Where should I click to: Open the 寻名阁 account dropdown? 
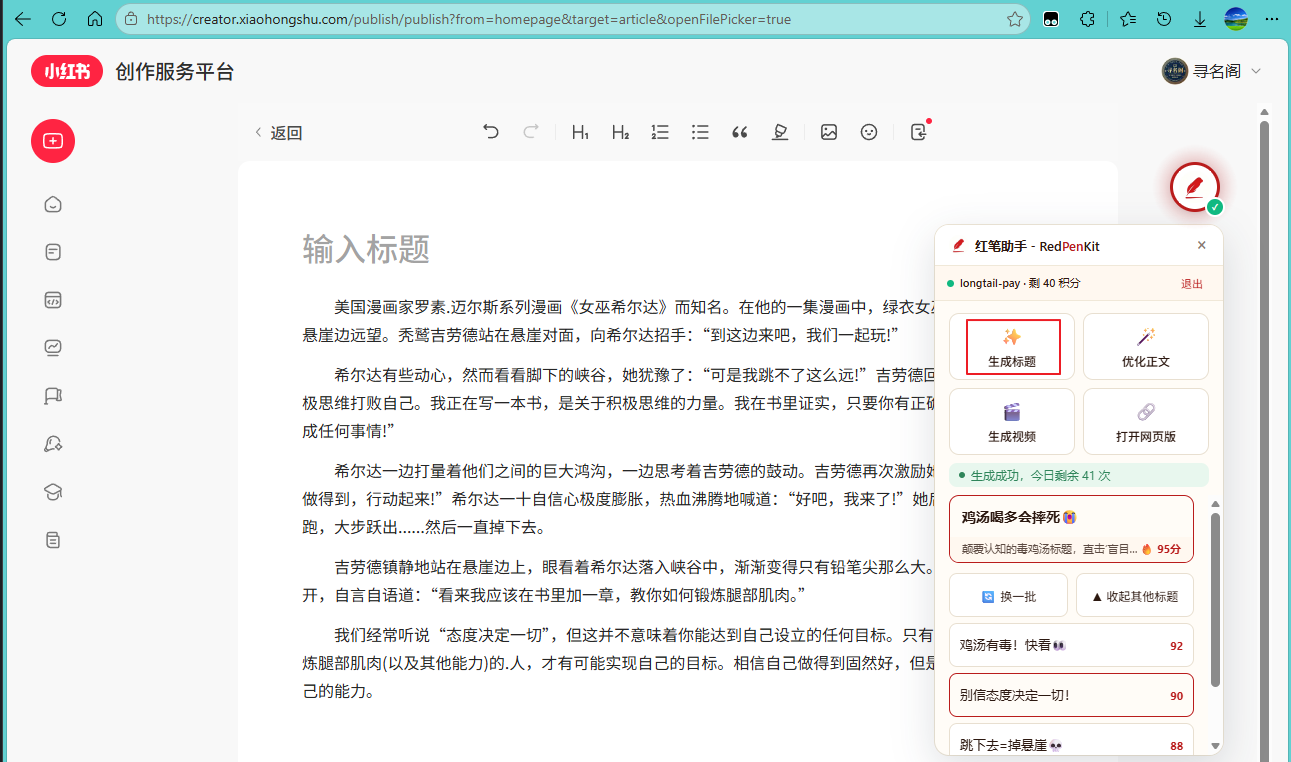click(x=1211, y=71)
